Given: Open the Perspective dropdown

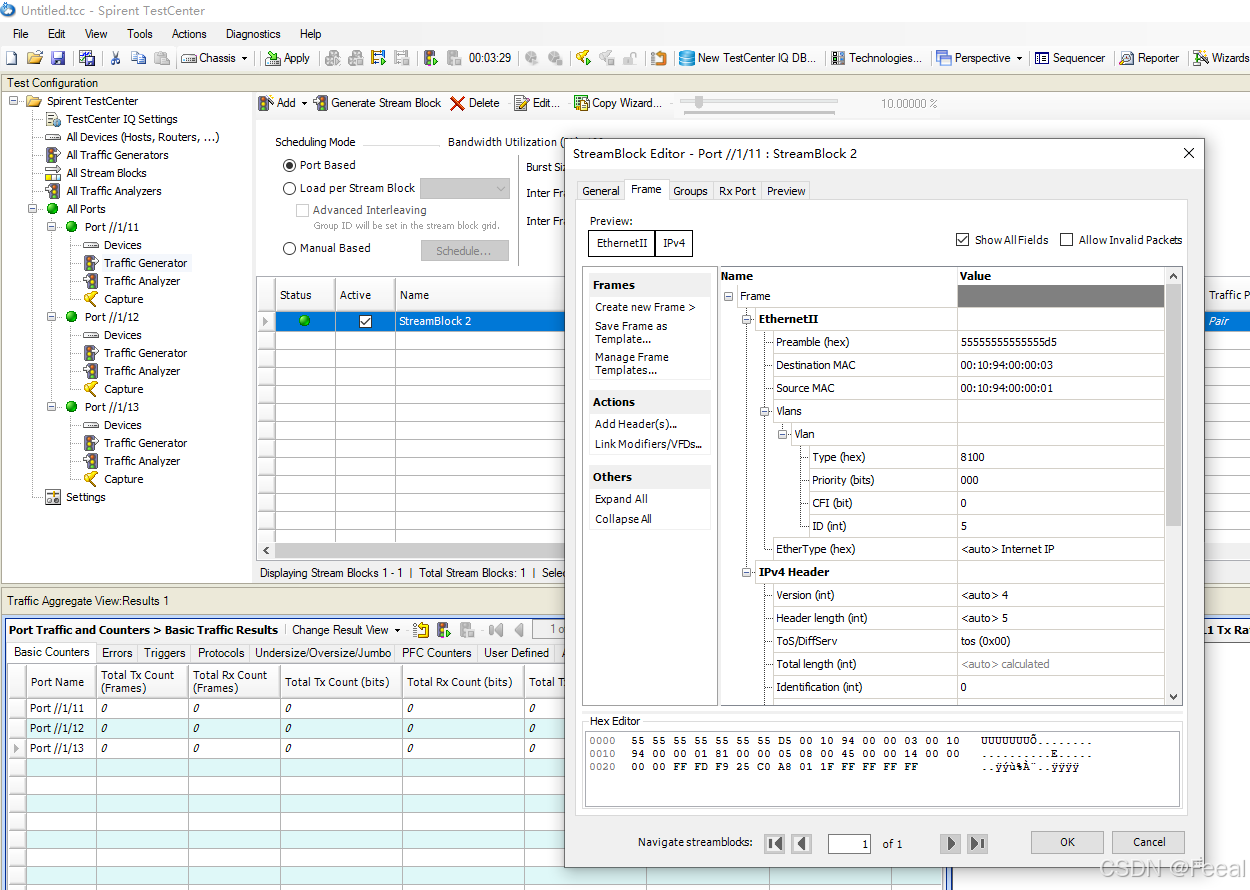Looking at the screenshot, I should click(x=979, y=58).
